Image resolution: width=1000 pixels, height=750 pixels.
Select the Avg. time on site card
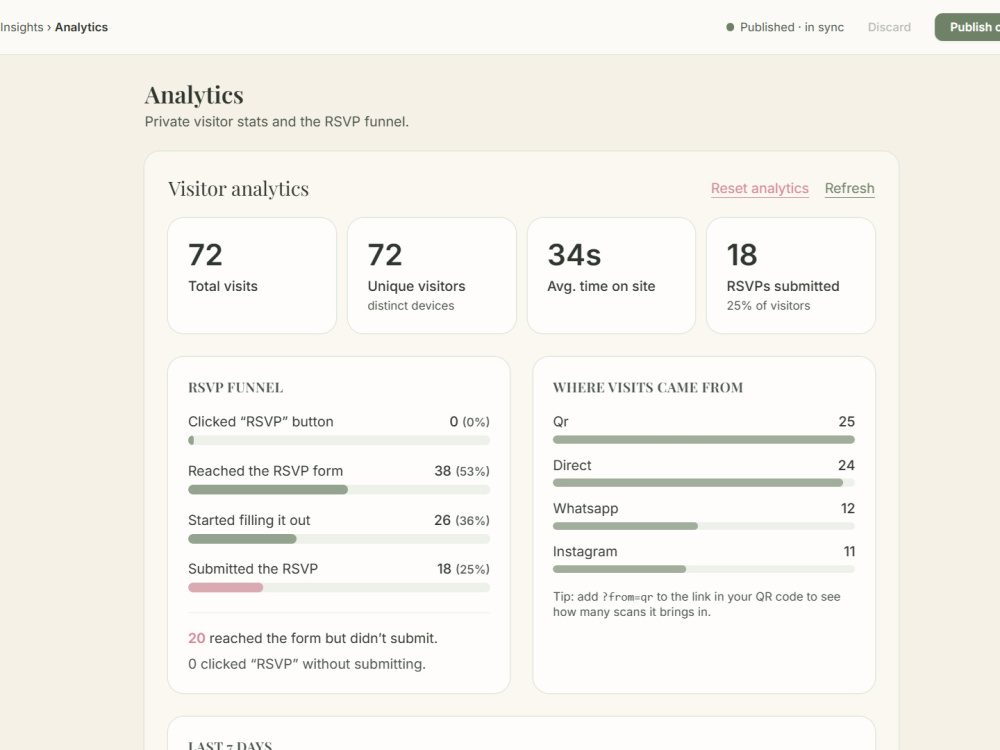tap(611, 276)
